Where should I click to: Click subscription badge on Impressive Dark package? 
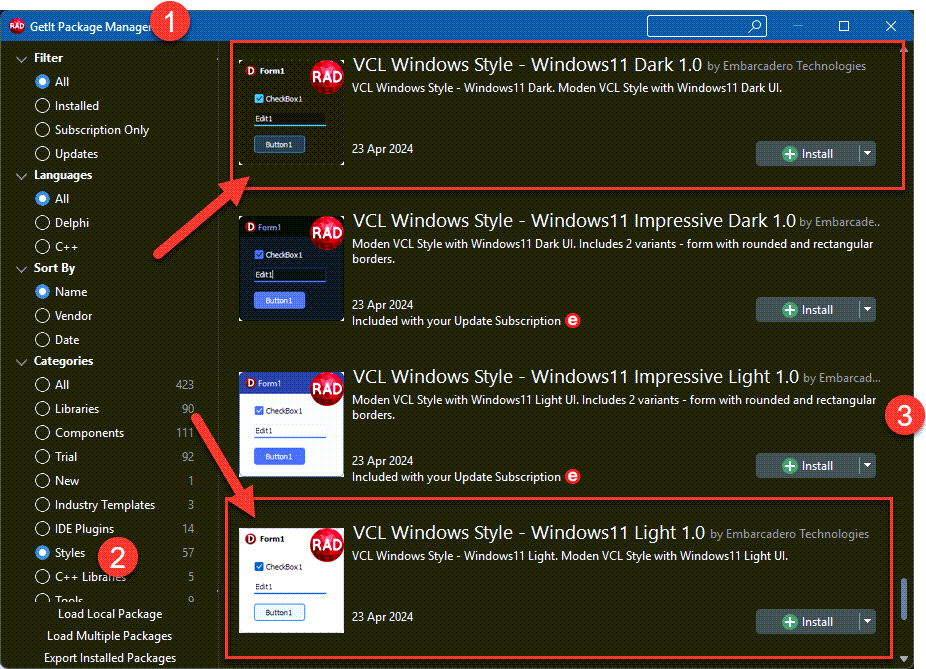(x=572, y=321)
